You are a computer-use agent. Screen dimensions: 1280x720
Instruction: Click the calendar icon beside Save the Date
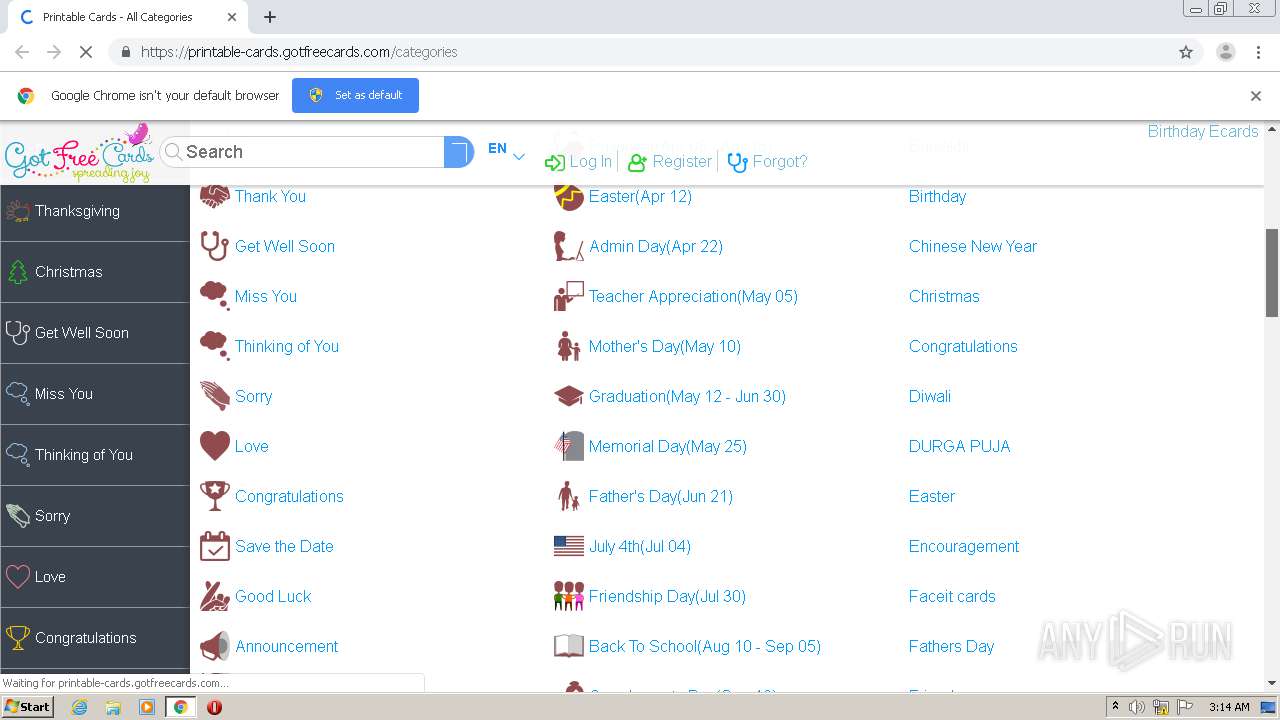(x=214, y=546)
